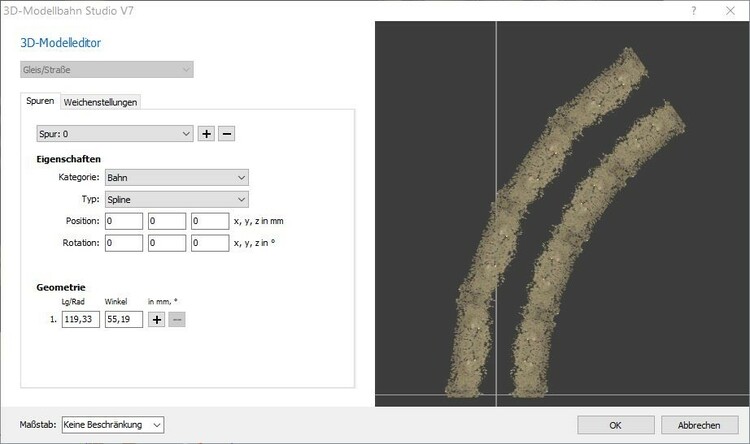Click the Winkel field with 55,19
Viewport: 750px width, 444px height.
124,320
